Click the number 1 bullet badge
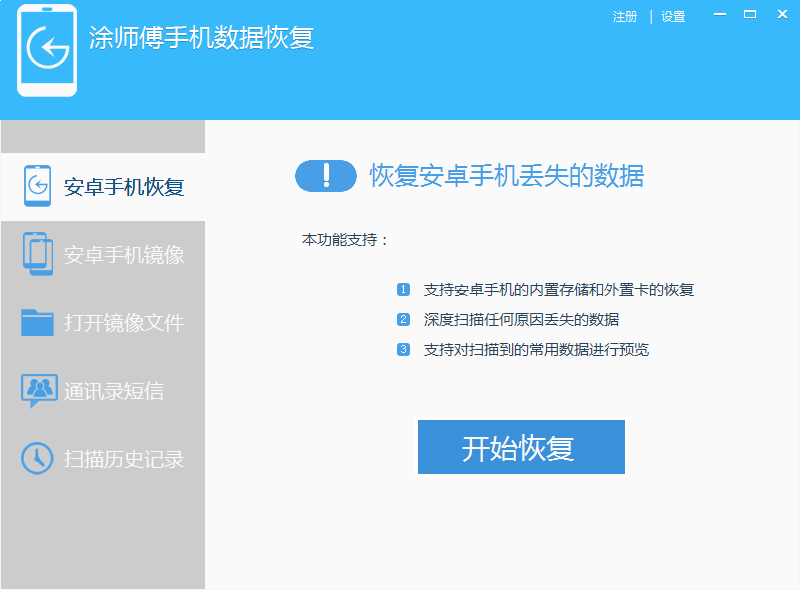800x590 pixels. coord(403,289)
